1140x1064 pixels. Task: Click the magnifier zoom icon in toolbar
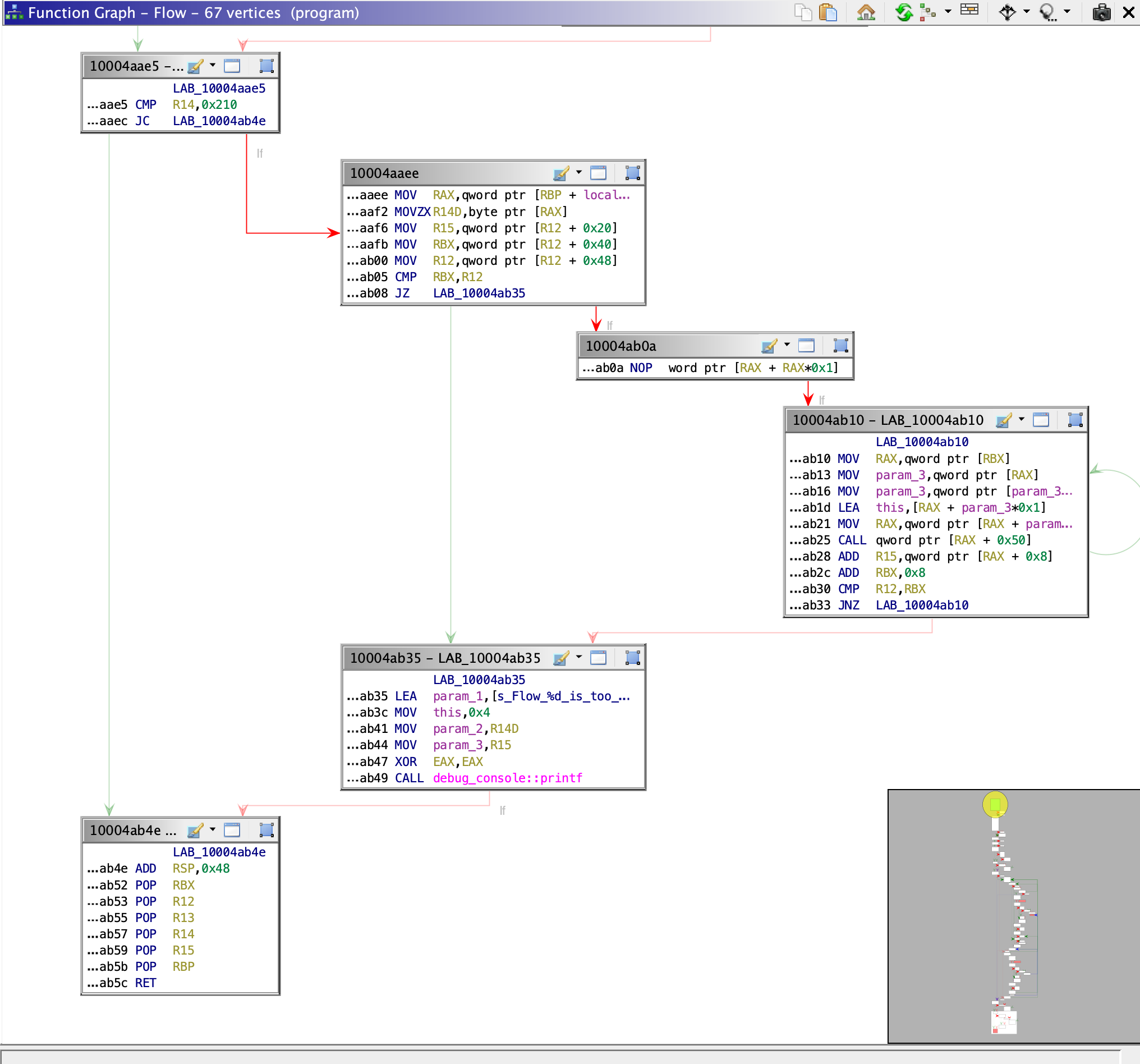(1046, 12)
